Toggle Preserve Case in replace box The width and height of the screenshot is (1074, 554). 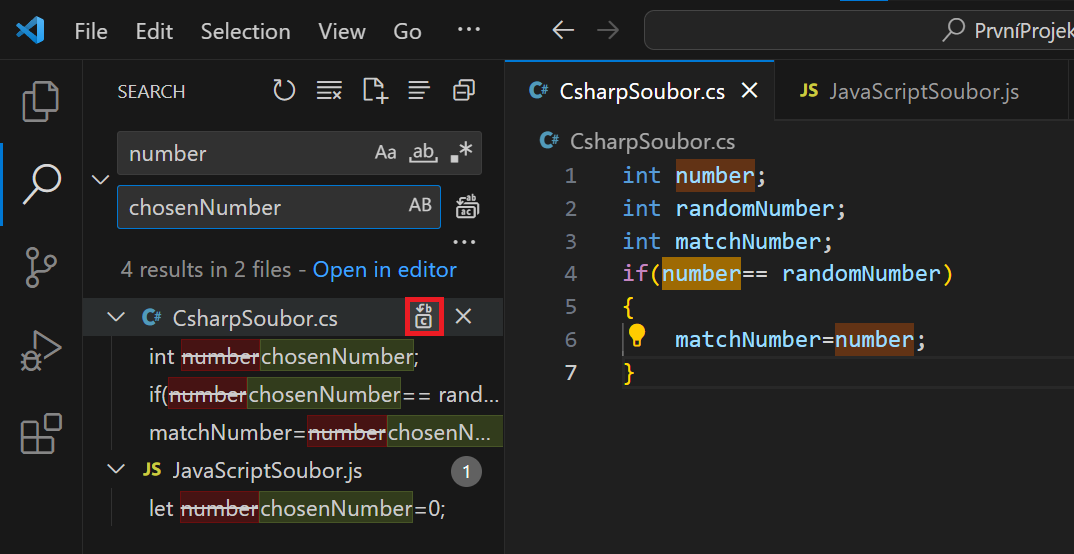(421, 206)
